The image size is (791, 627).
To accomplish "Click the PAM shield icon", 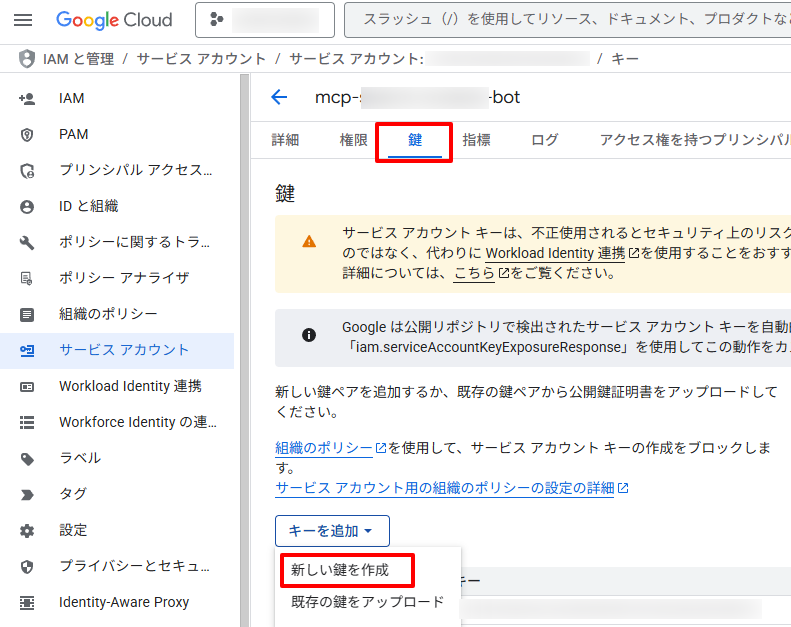I will [x=27, y=134].
